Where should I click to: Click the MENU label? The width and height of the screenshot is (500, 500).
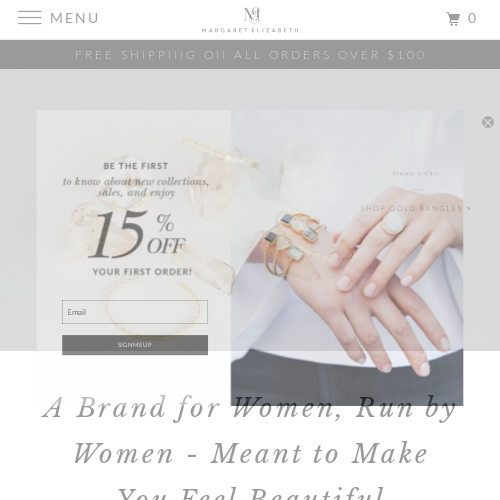(x=74, y=18)
